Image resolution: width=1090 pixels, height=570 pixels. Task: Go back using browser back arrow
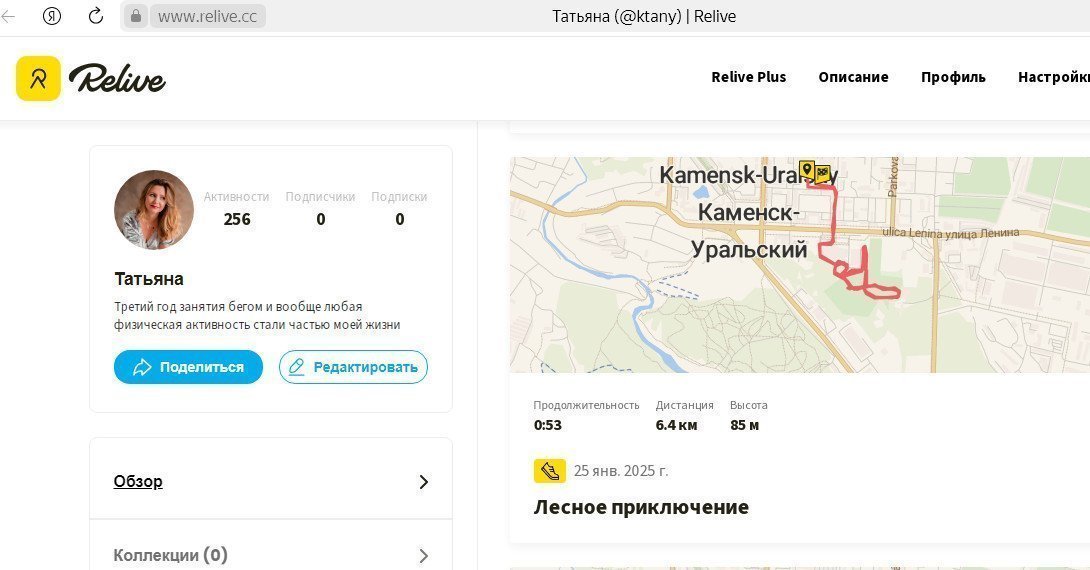(8, 15)
